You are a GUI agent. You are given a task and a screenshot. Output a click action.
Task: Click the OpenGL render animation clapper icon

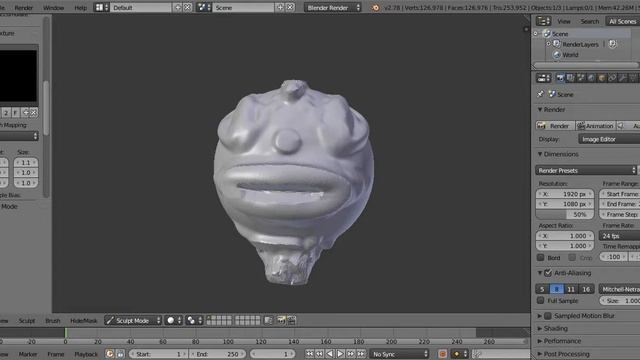point(291,320)
